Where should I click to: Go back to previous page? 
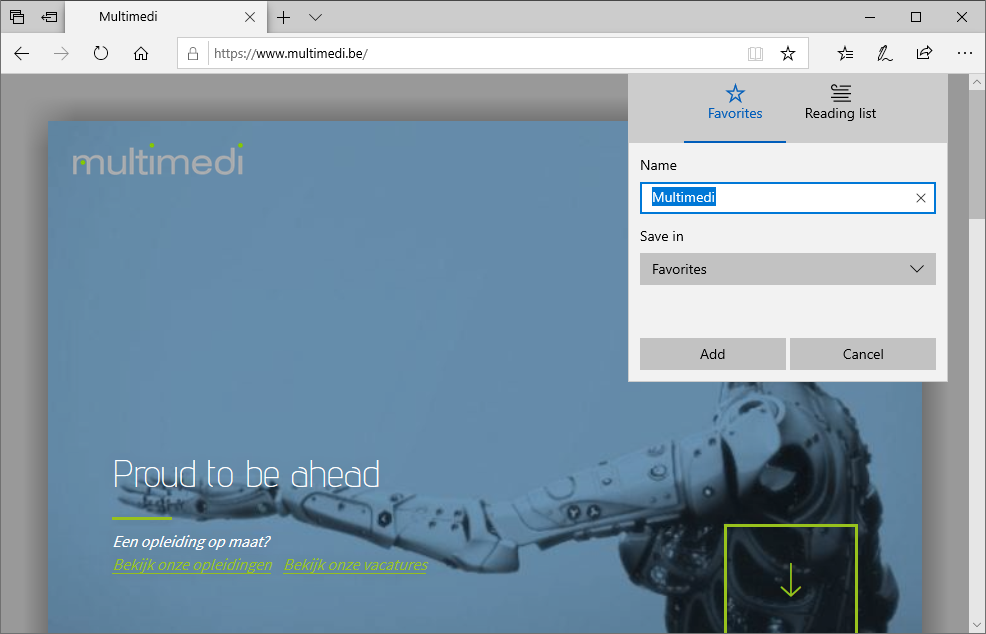coord(22,53)
